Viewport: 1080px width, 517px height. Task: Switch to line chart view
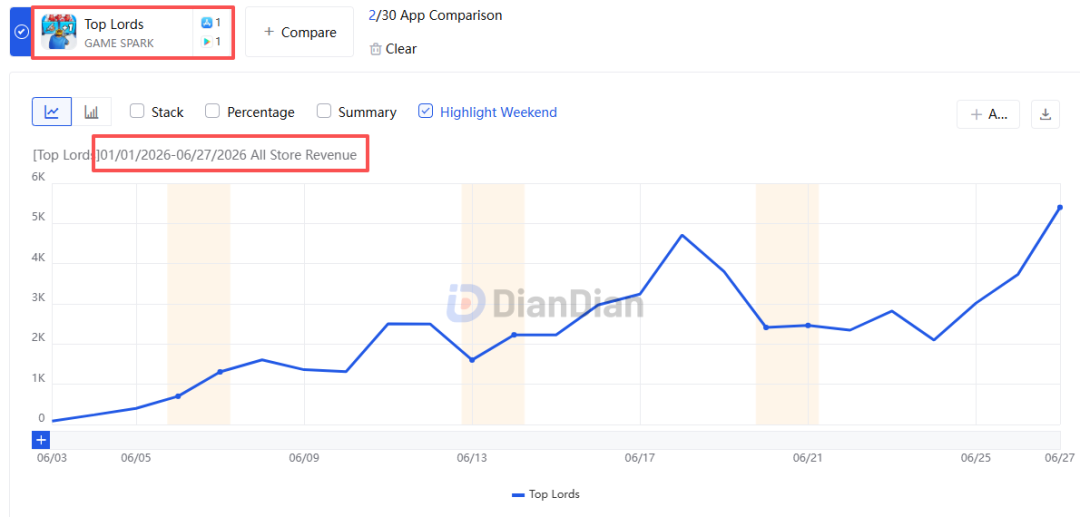point(52,112)
